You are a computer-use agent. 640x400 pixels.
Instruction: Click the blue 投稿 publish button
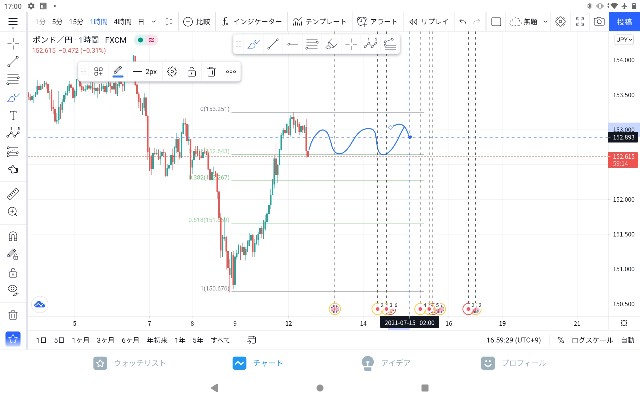point(624,22)
